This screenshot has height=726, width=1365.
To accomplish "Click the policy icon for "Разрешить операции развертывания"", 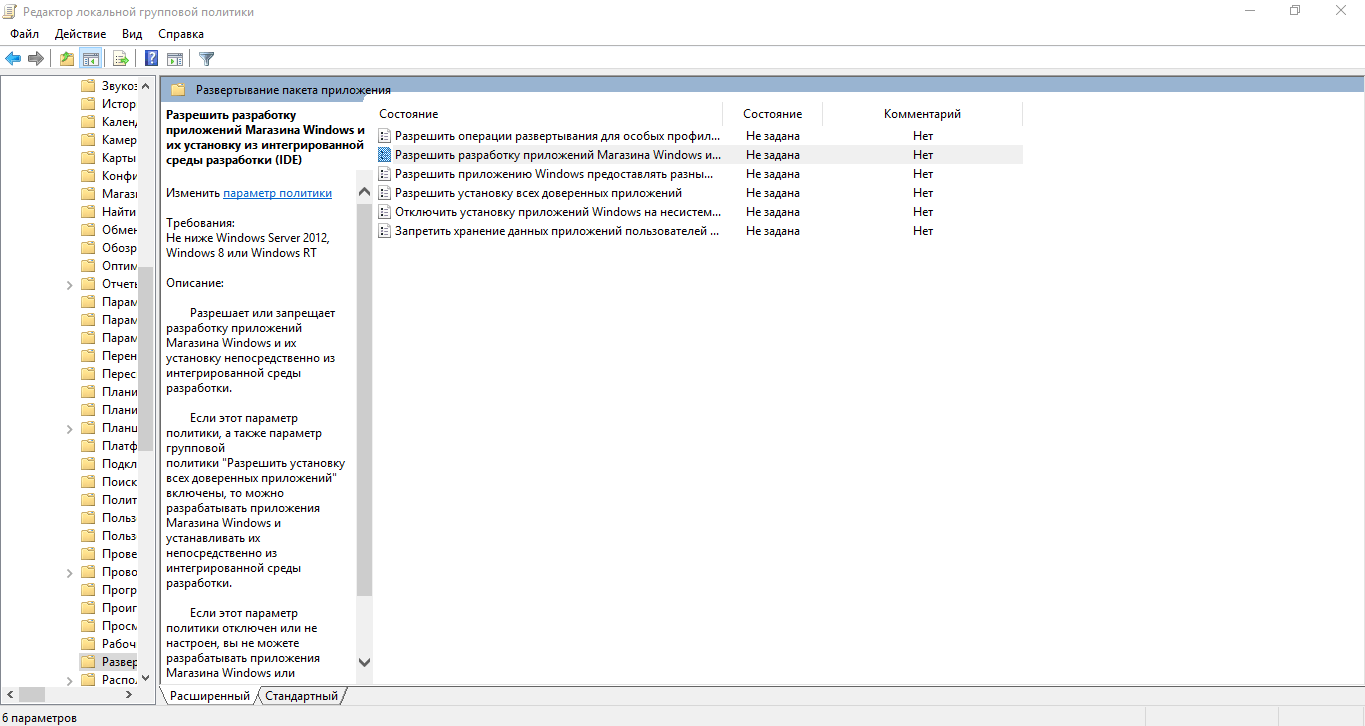I will pos(385,136).
